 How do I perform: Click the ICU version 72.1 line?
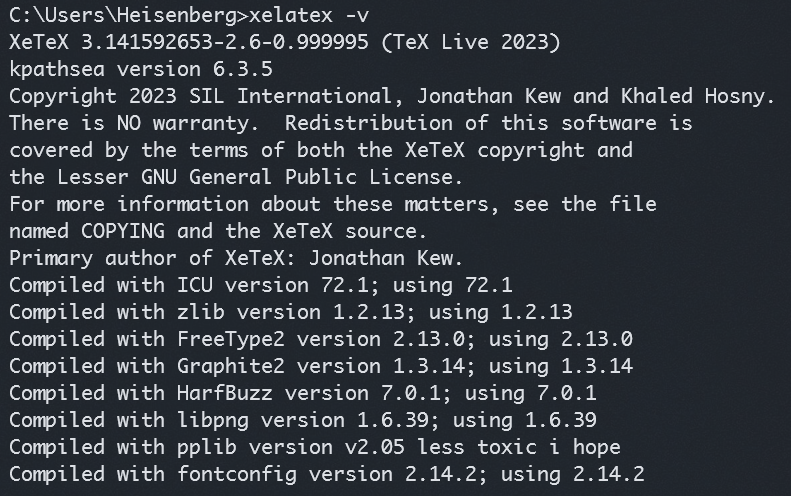pos(261,285)
